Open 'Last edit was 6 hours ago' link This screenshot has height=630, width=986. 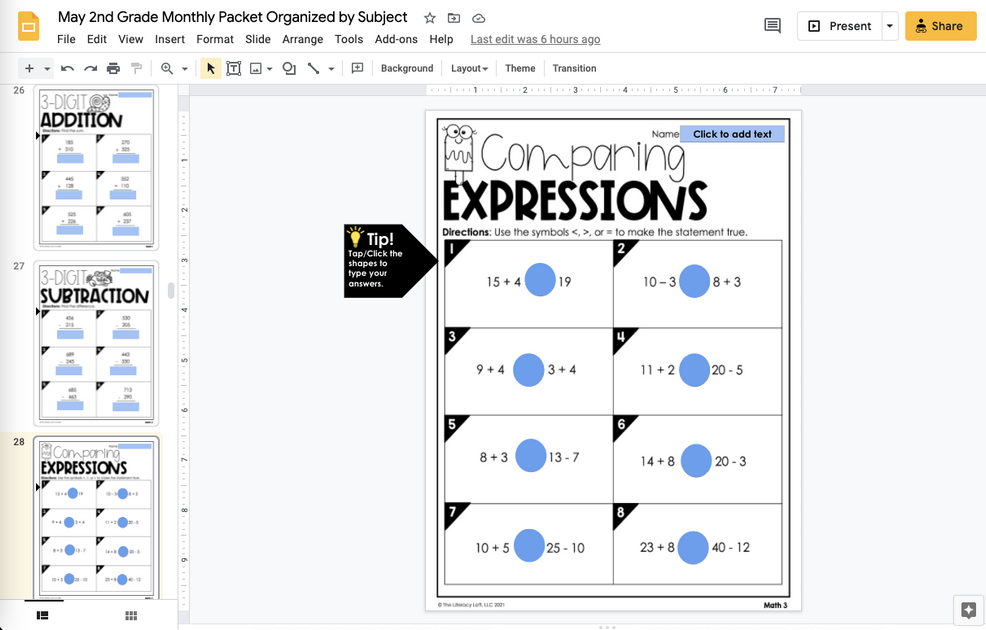coord(535,39)
